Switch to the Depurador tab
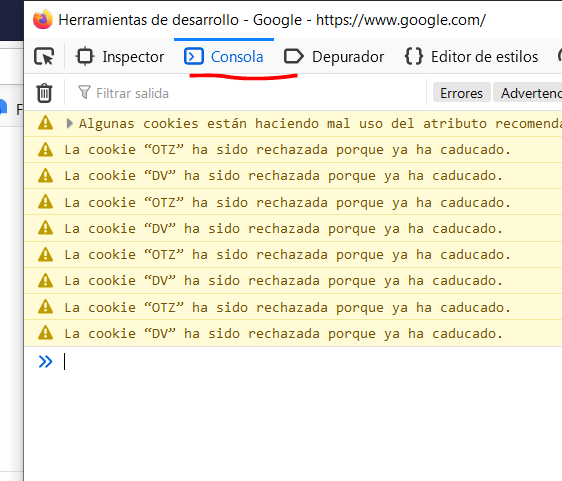The width and height of the screenshot is (562, 481). 334,57
